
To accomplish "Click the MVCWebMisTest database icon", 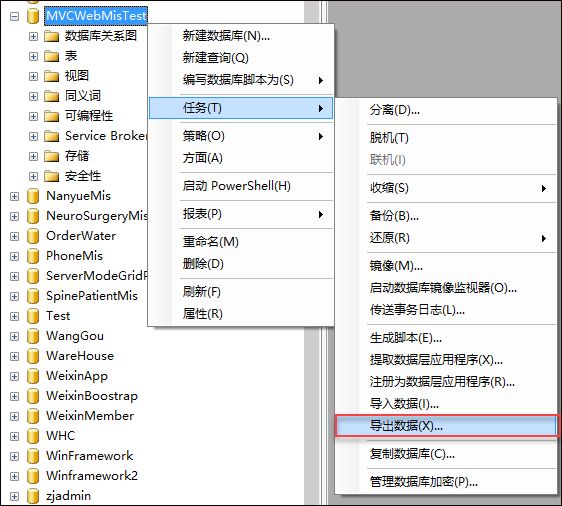I will (x=33, y=16).
